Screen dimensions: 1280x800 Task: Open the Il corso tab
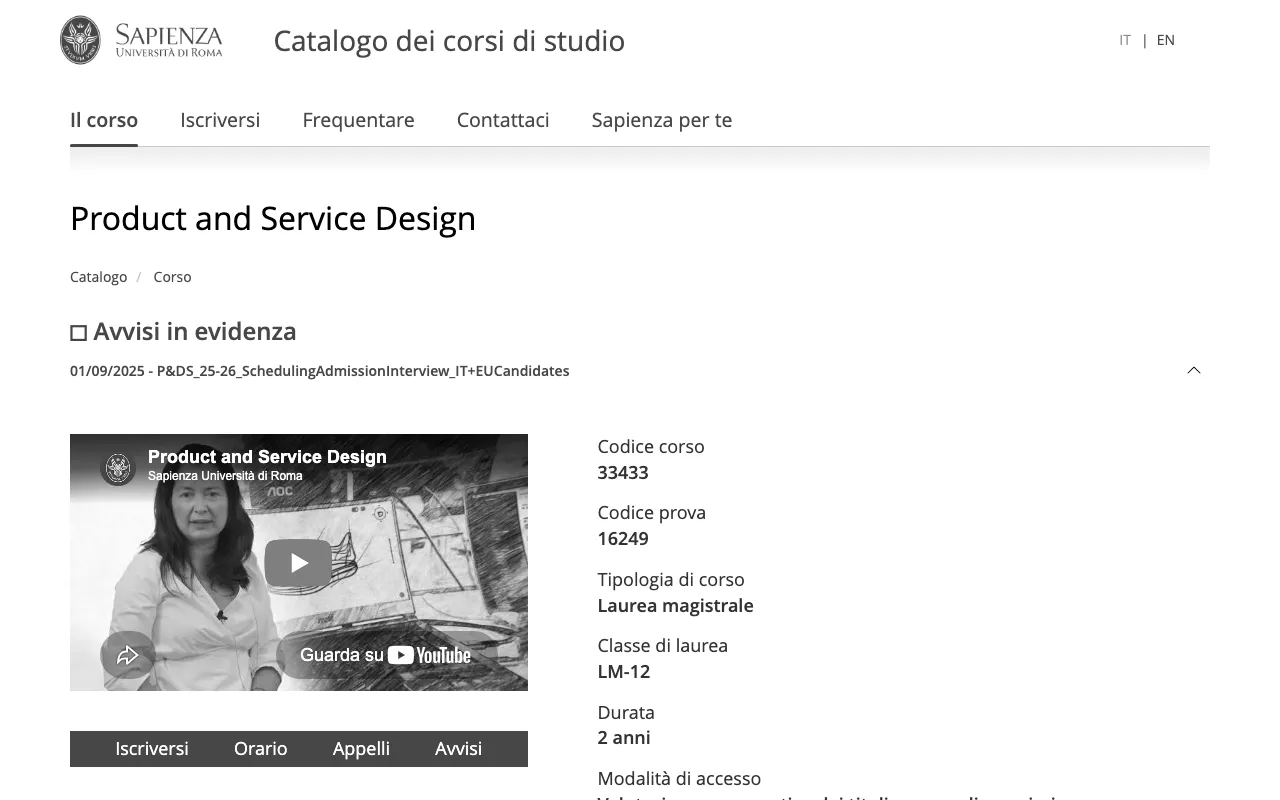(x=104, y=120)
